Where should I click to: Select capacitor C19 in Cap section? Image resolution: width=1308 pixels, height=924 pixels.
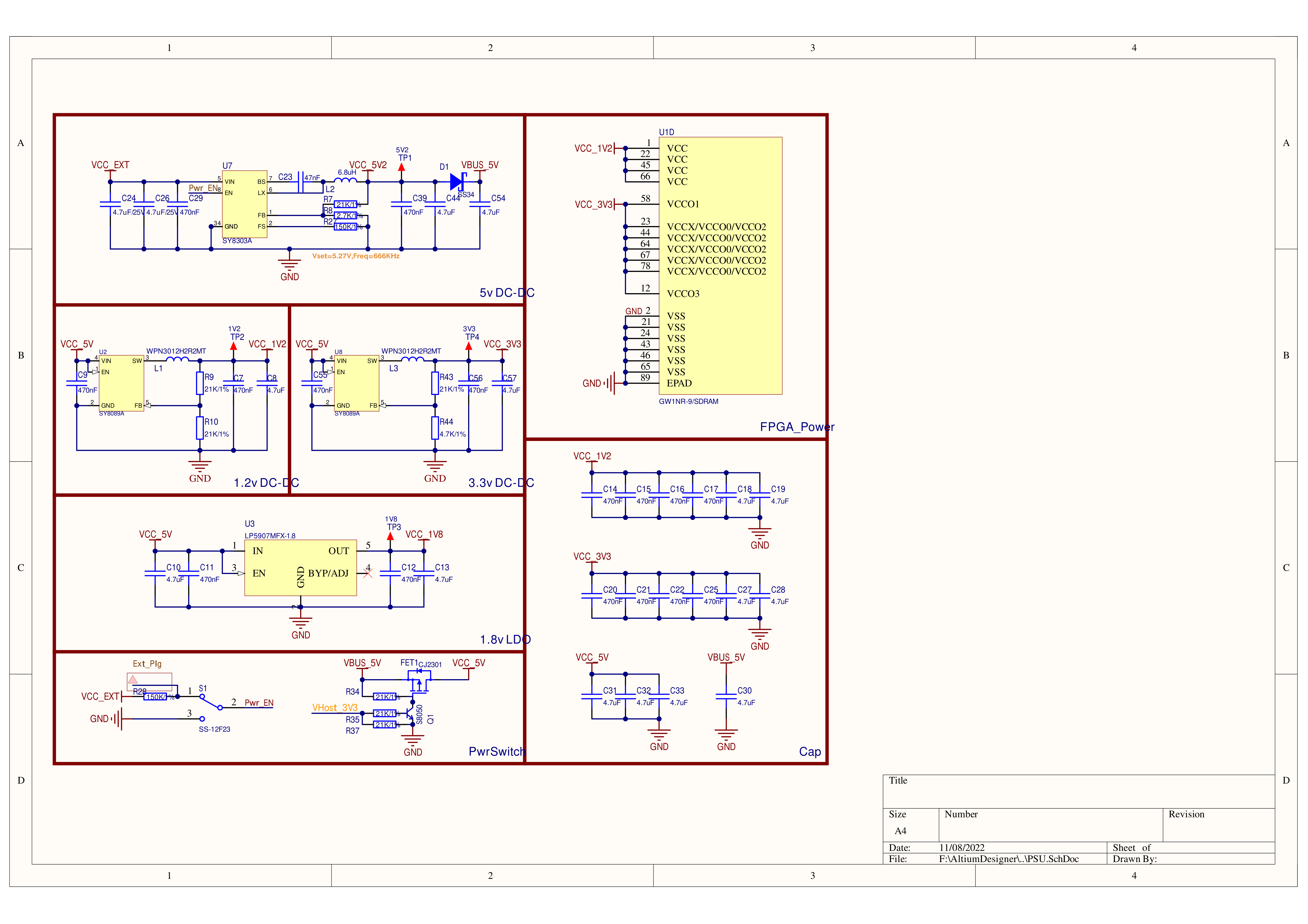(x=760, y=495)
